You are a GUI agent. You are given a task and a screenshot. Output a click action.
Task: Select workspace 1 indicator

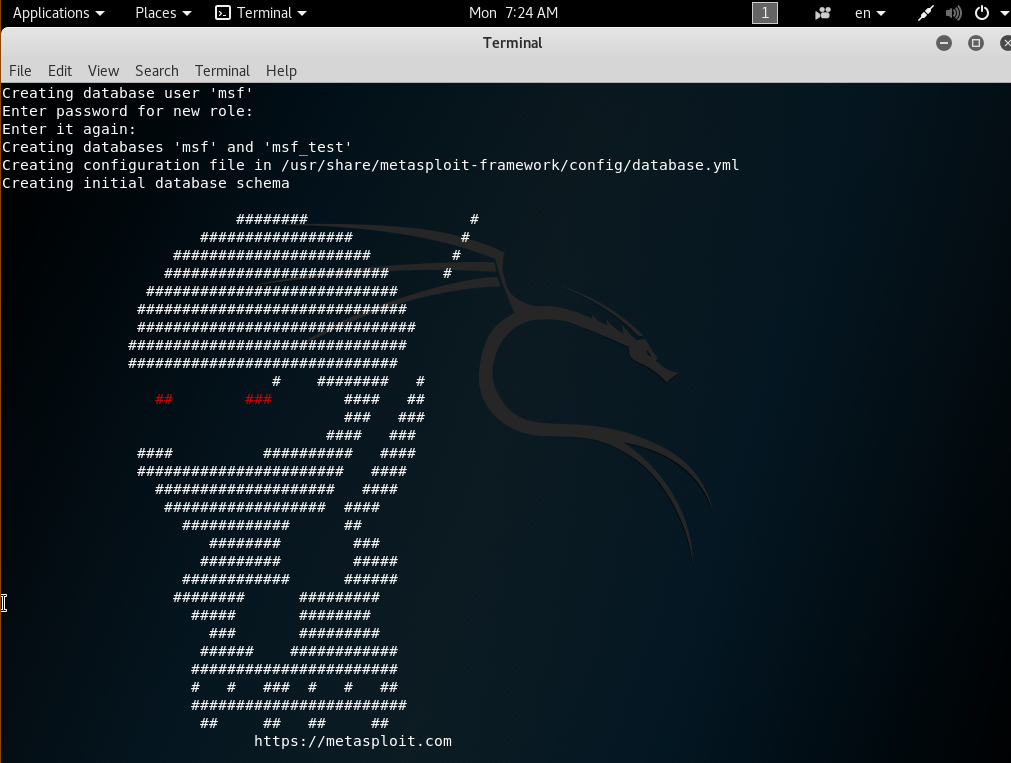765,13
